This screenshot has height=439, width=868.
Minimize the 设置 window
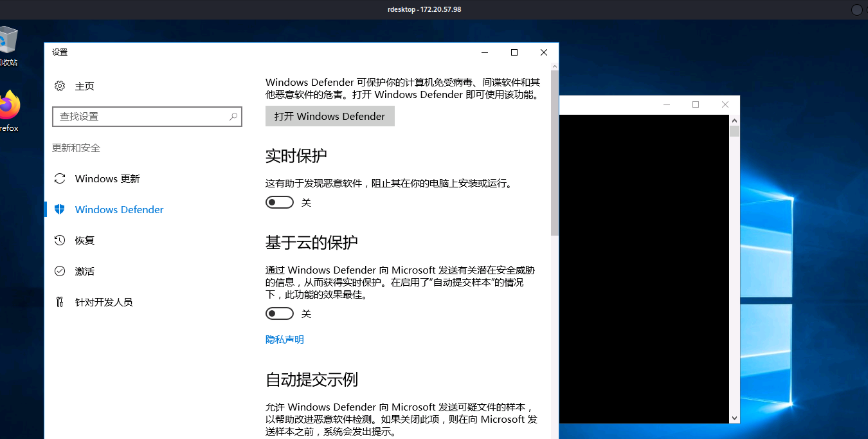click(x=484, y=52)
